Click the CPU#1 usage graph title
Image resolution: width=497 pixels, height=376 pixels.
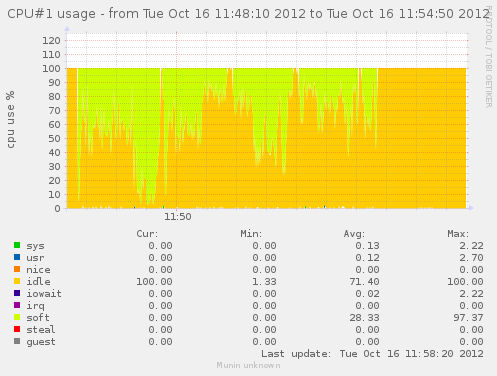point(248,14)
